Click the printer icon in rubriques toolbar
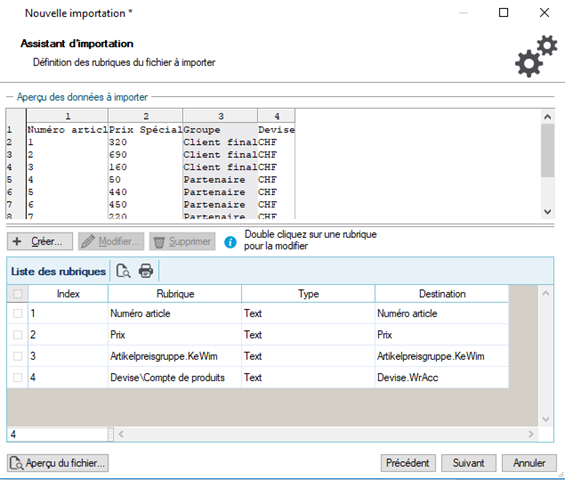The width and height of the screenshot is (565, 480). tap(146, 271)
